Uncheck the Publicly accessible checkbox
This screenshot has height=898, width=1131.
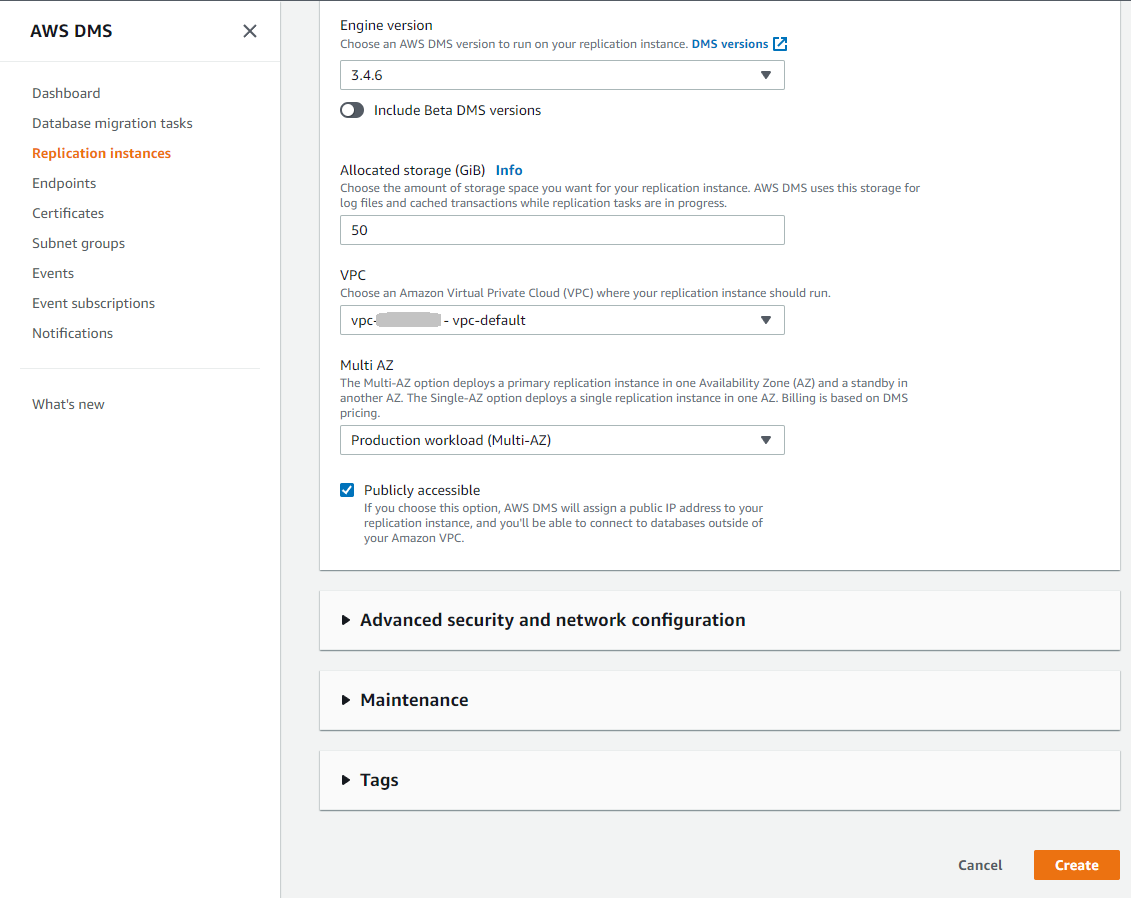click(347, 490)
